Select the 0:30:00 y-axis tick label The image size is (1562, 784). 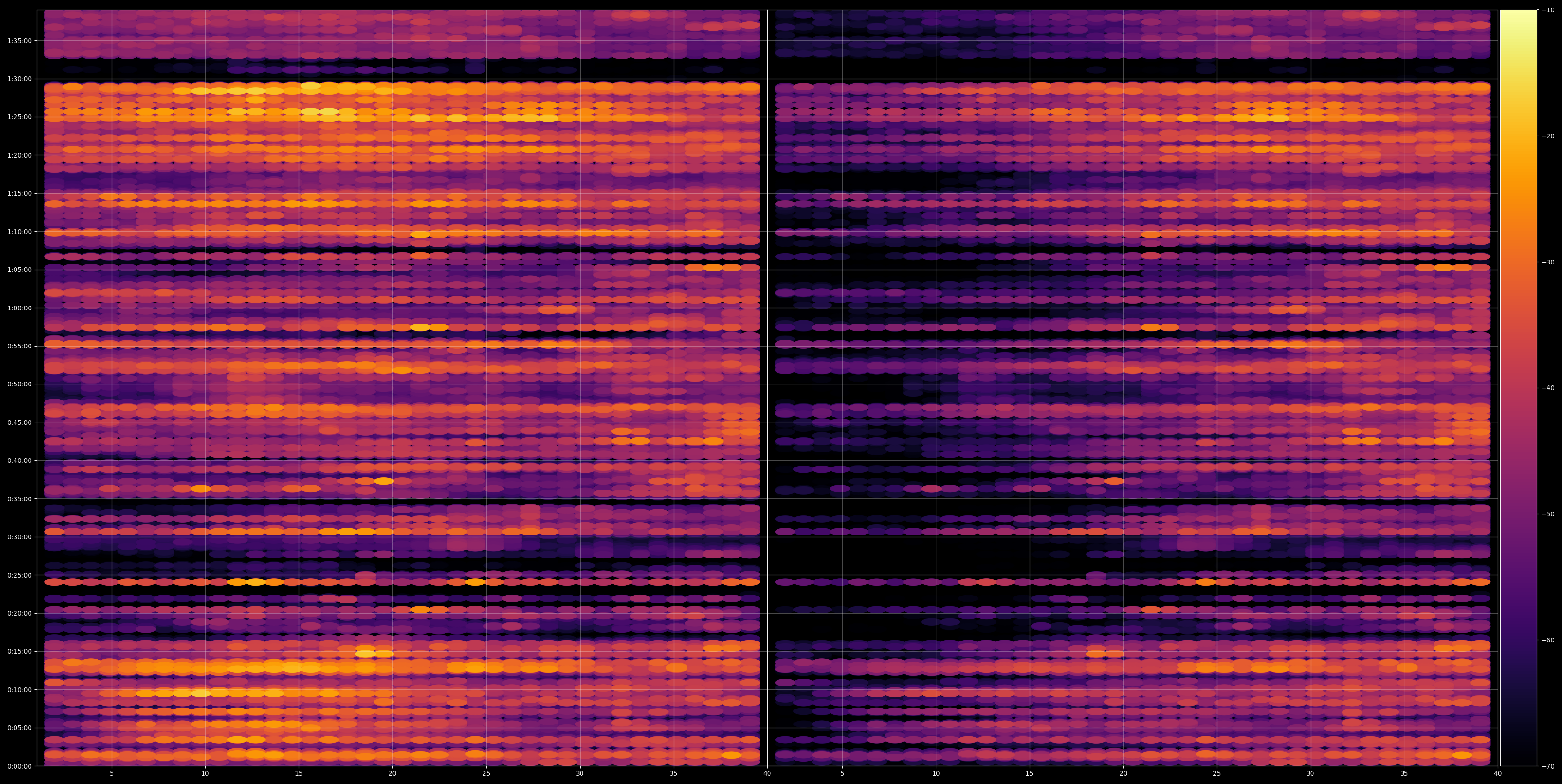pos(19,536)
